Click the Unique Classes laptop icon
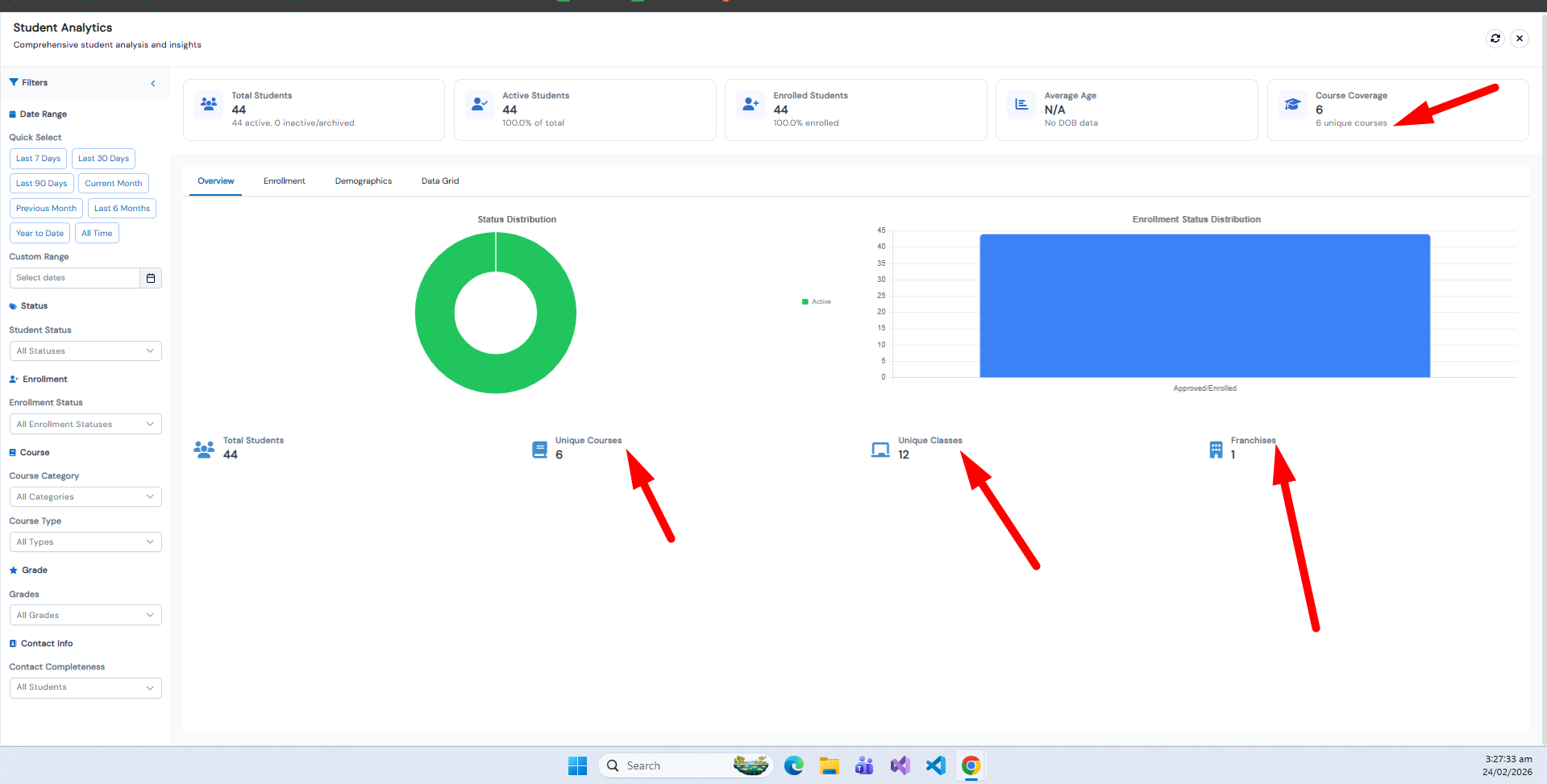The width and height of the screenshot is (1547, 784). 880,450
